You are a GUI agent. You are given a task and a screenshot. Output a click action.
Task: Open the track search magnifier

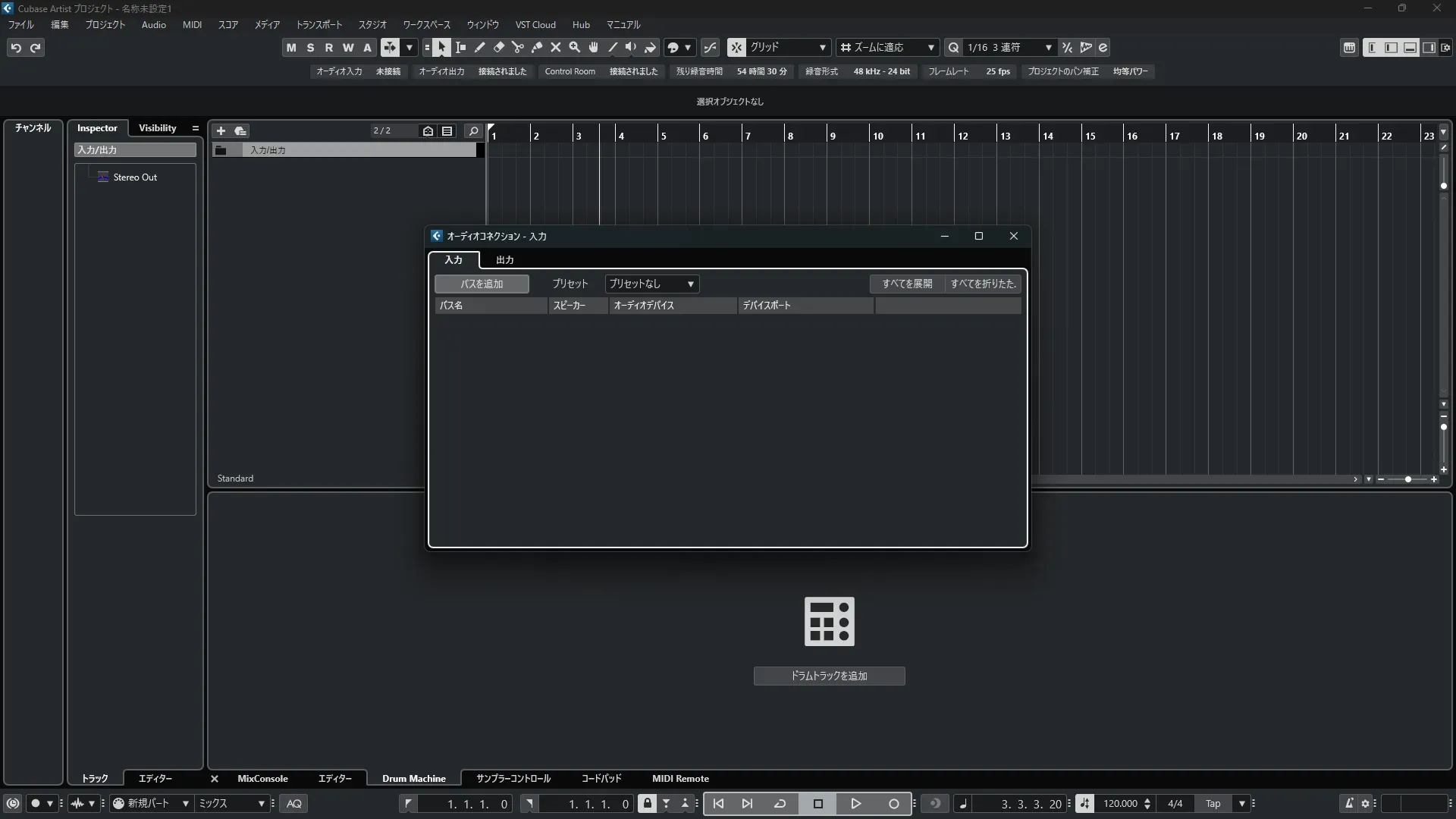[x=473, y=130]
